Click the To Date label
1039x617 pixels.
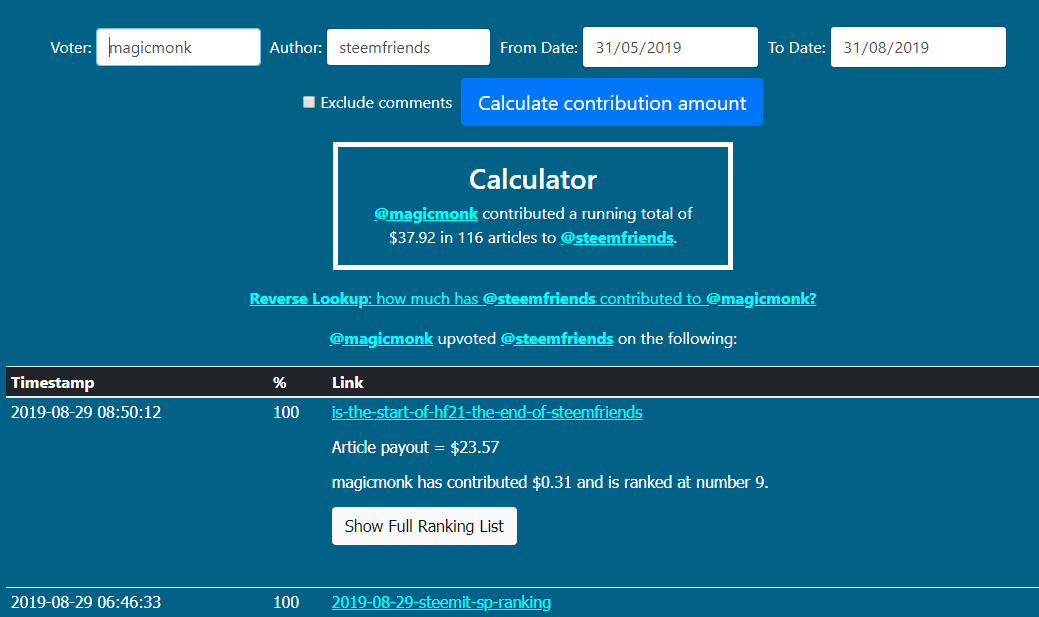[x=796, y=48]
